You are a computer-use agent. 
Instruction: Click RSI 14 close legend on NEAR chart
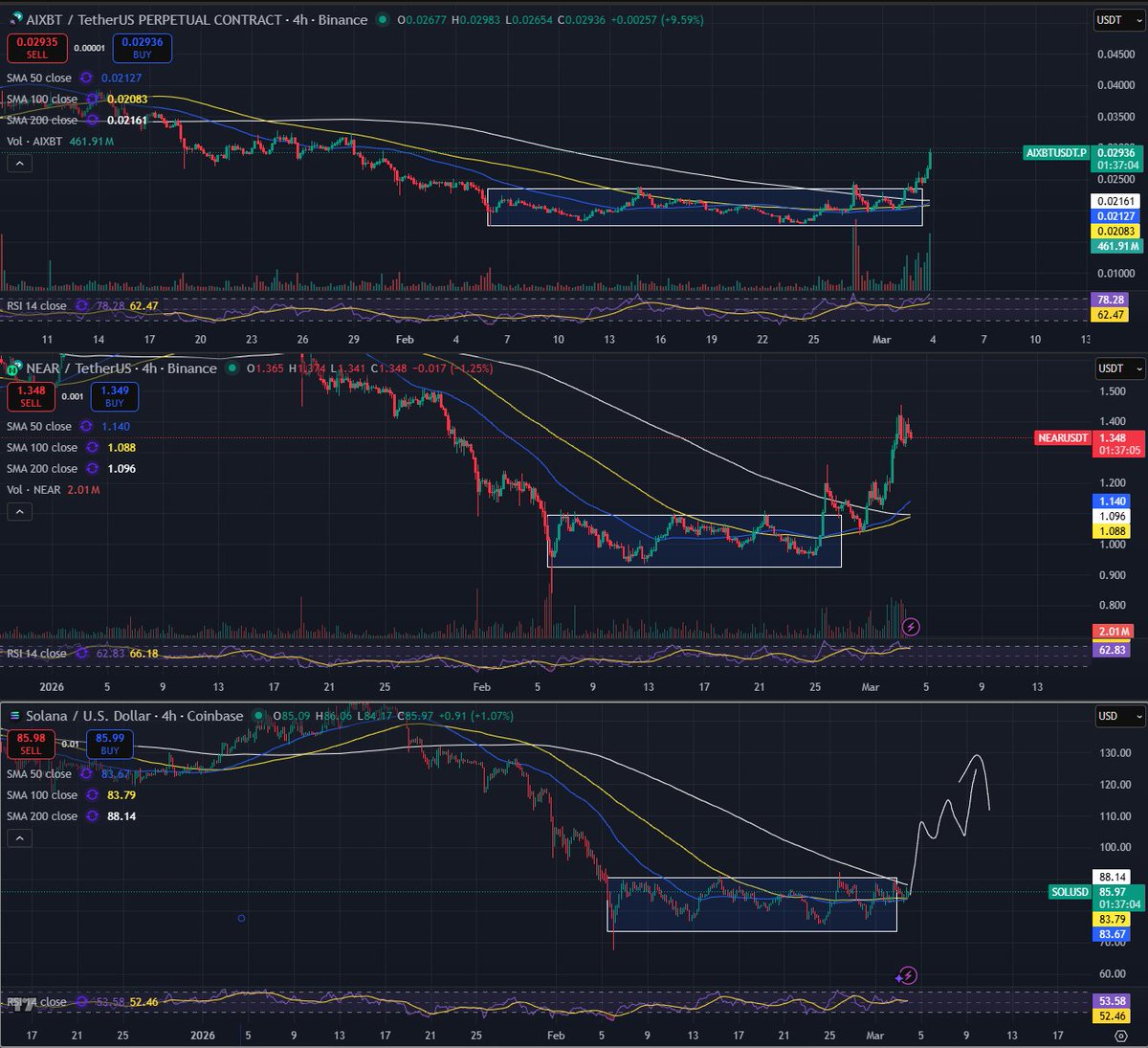[36, 654]
